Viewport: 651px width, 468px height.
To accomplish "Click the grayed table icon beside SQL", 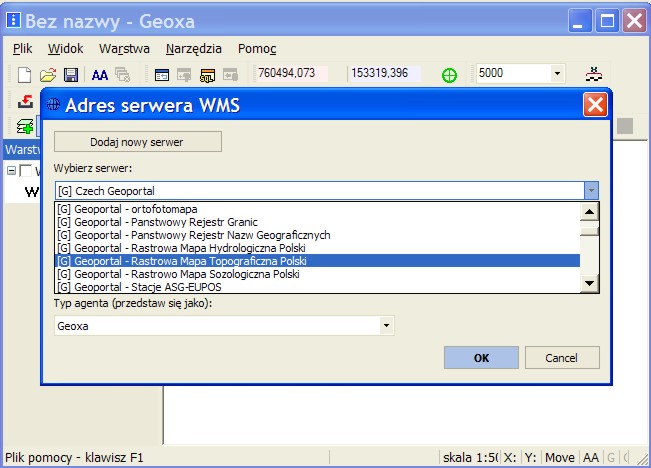I will (x=184, y=75).
